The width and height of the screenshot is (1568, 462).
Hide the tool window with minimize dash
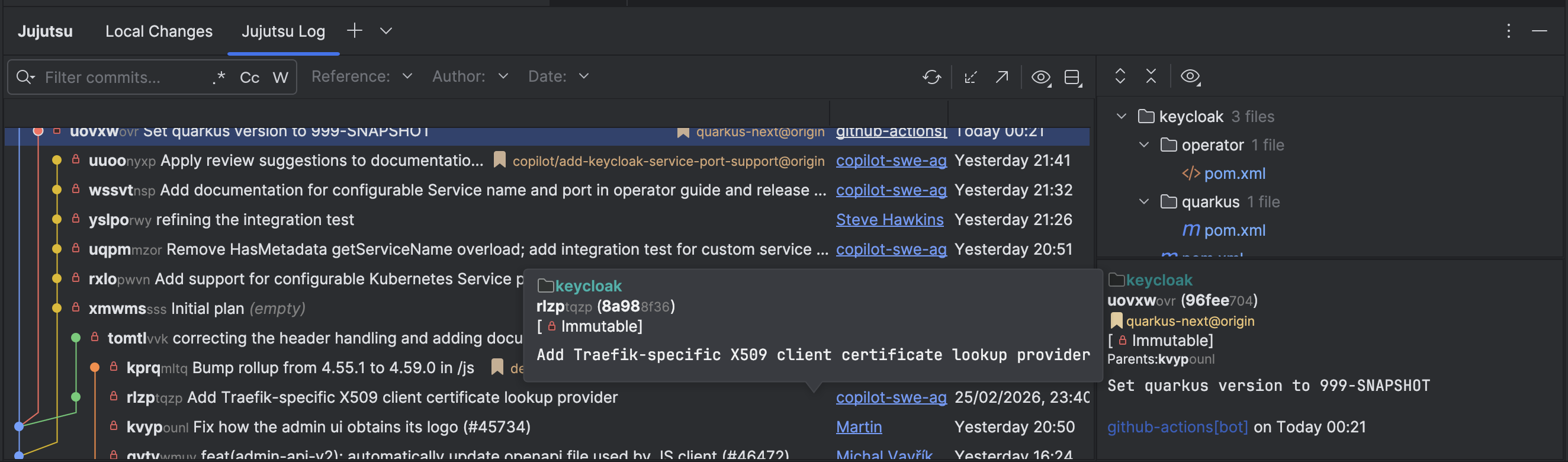pyautogui.click(x=1540, y=30)
